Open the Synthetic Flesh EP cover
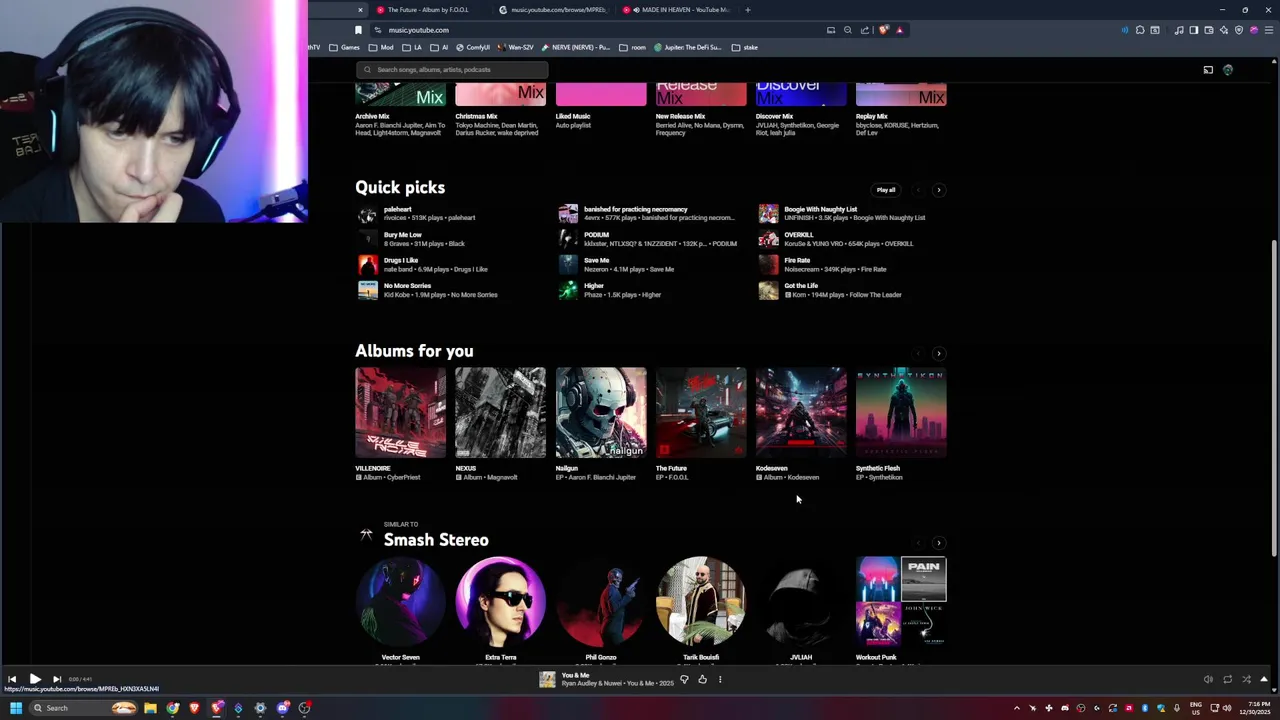Screen dimensions: 1280x720 (901, 413)
